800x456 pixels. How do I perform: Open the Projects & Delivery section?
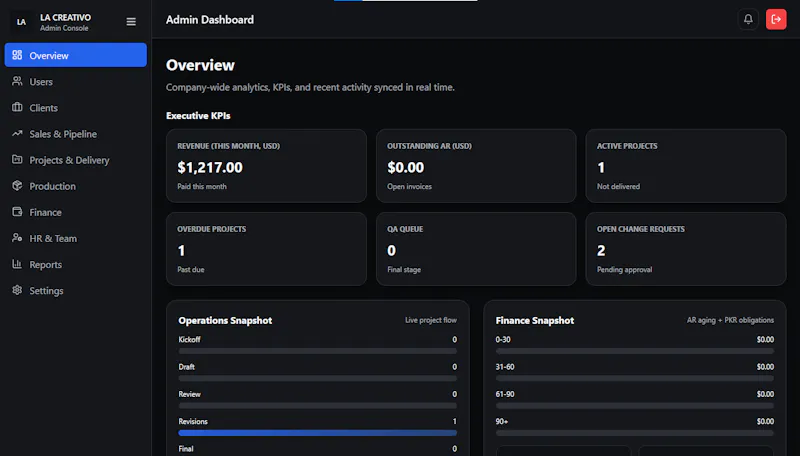tap(76, 160)
